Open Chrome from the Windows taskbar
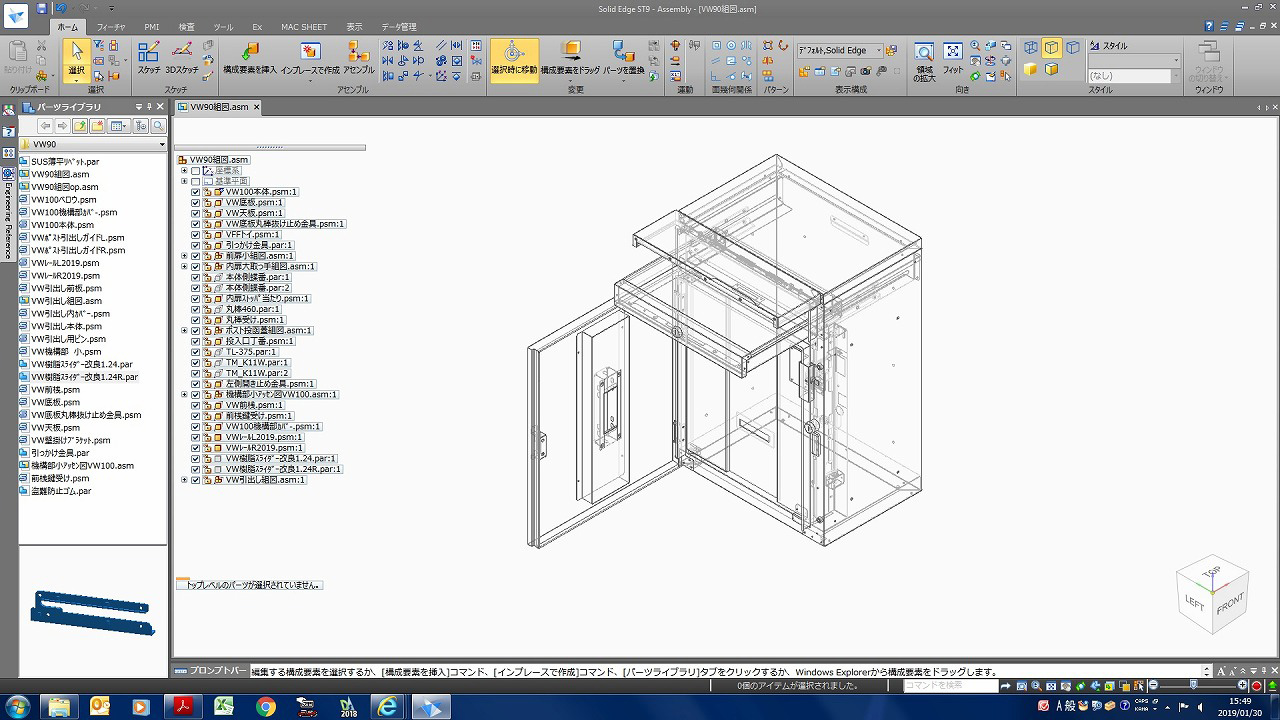Screen dimensions: 1280x720 click(x=265, y=707)
